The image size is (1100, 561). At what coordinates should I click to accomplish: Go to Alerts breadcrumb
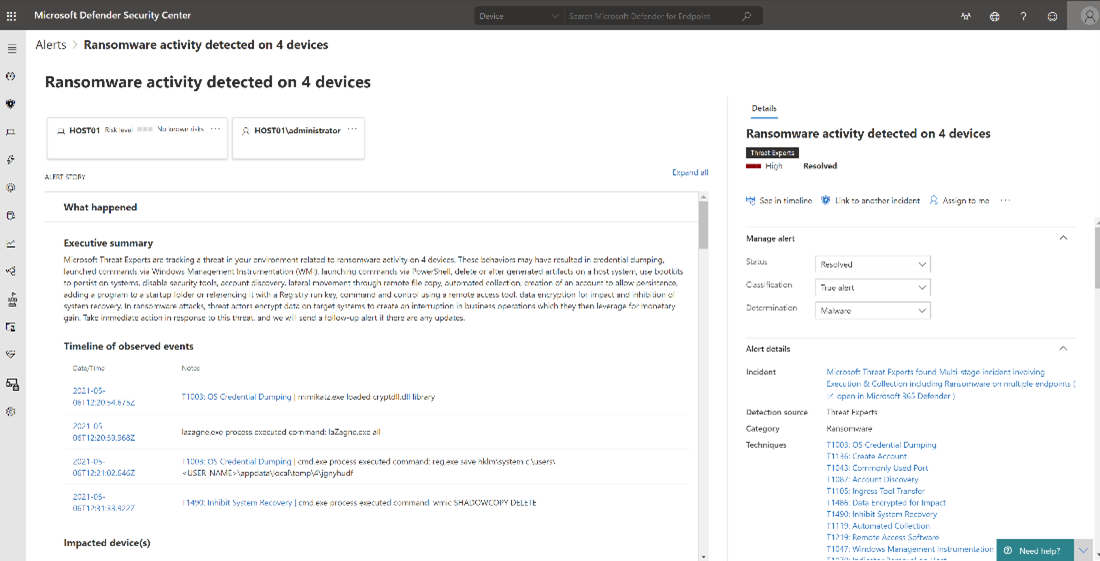tap(51, 45)
